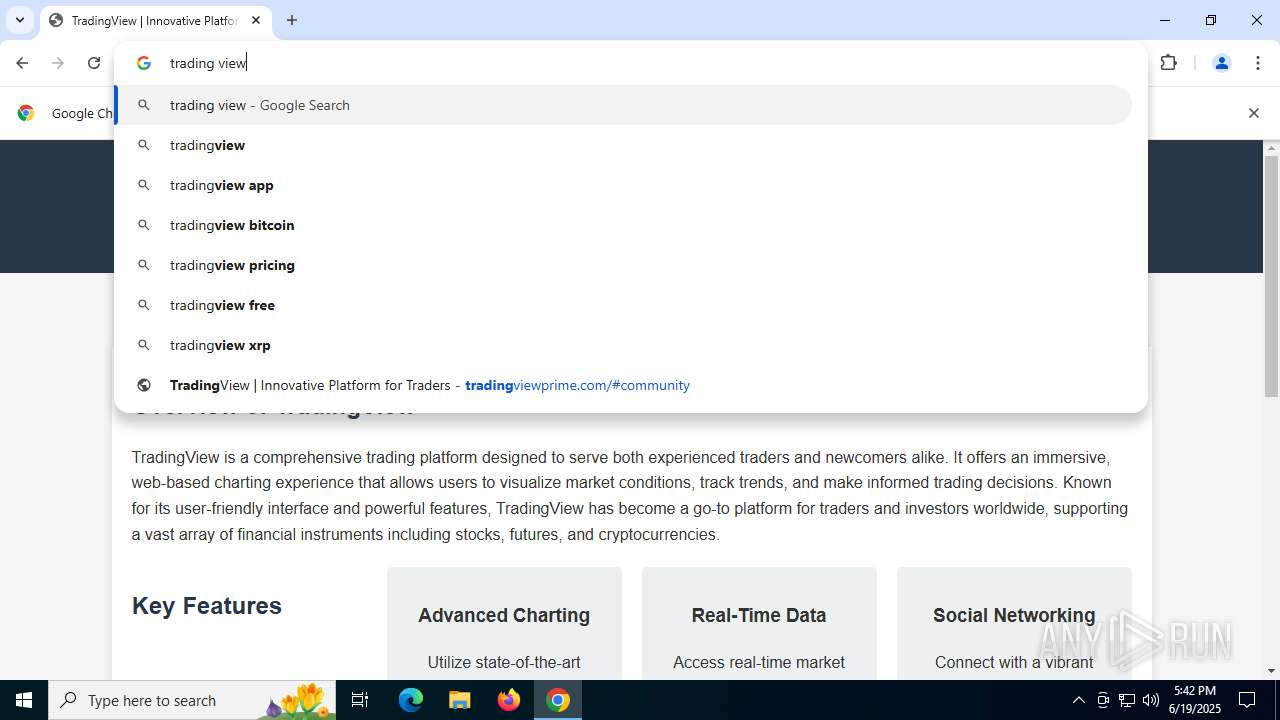This screenshot has height=720, width=1280.
Task: Click the page vertical scrollbar thumb
Action: (x=1271, y=276)
